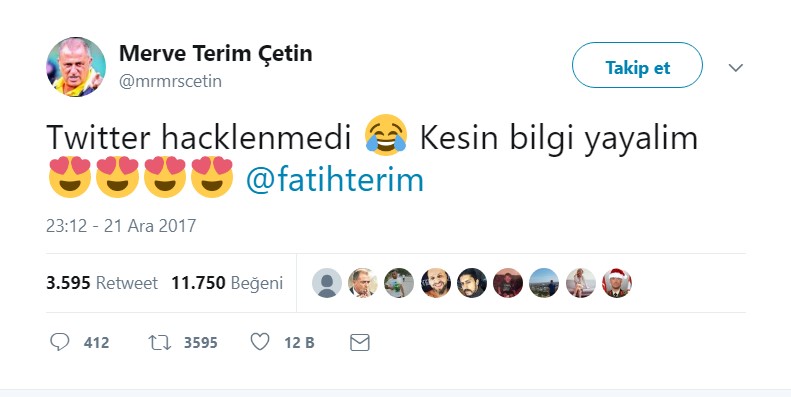The height and width of the screenshot is (397, 791).
Task: Click the 12 B like count
Action: point(299,343)
